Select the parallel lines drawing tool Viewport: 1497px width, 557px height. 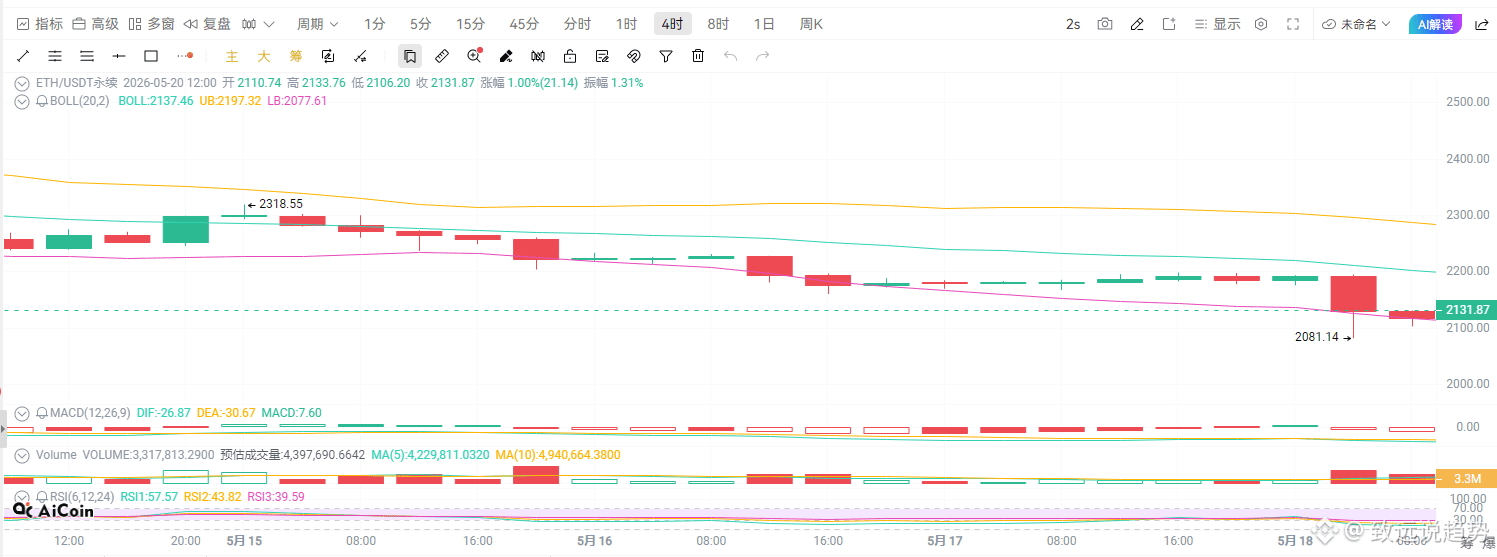point(87,56)
